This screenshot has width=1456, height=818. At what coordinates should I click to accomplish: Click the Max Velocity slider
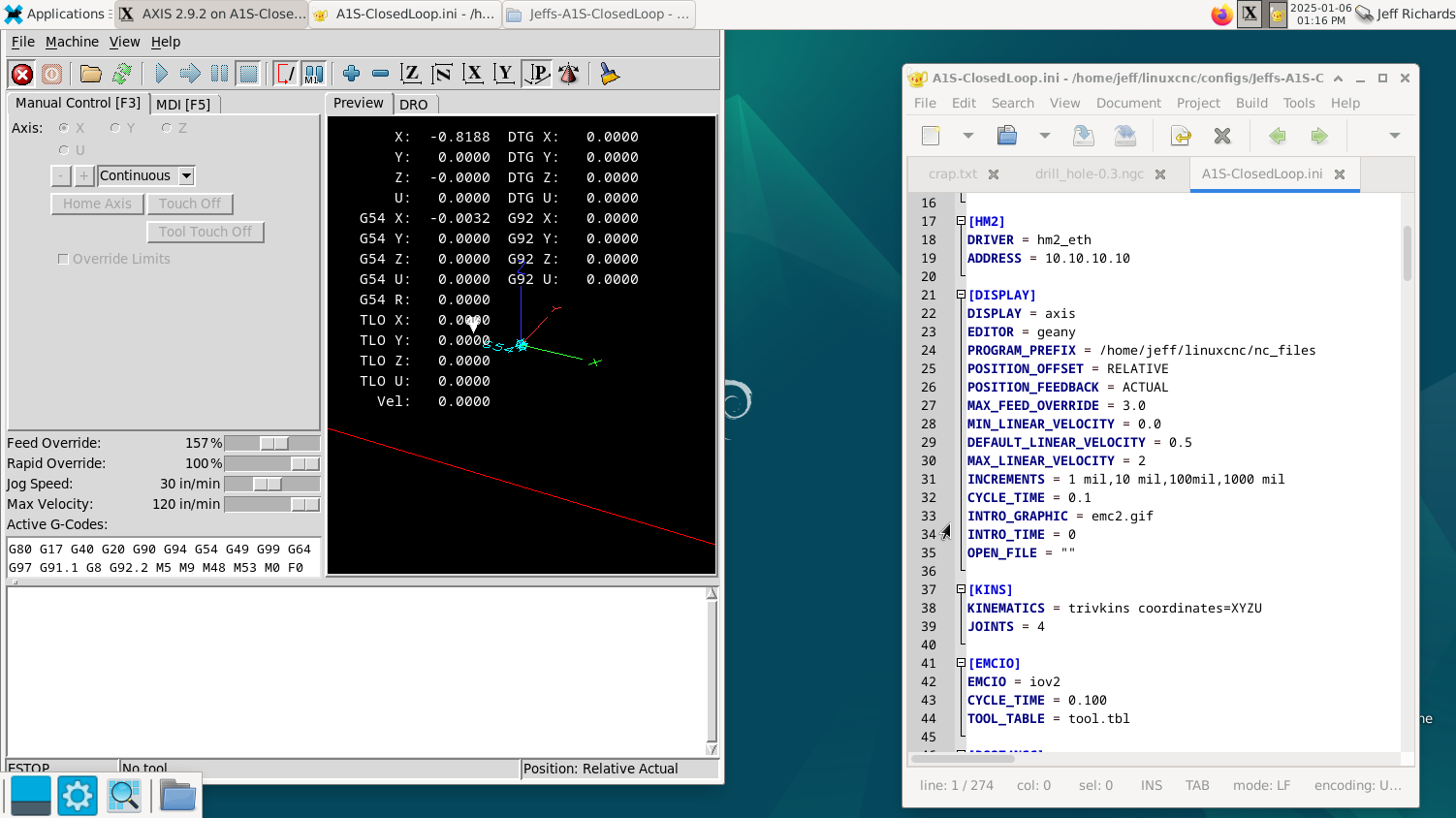pyautogui.click(x=271, y=504)
